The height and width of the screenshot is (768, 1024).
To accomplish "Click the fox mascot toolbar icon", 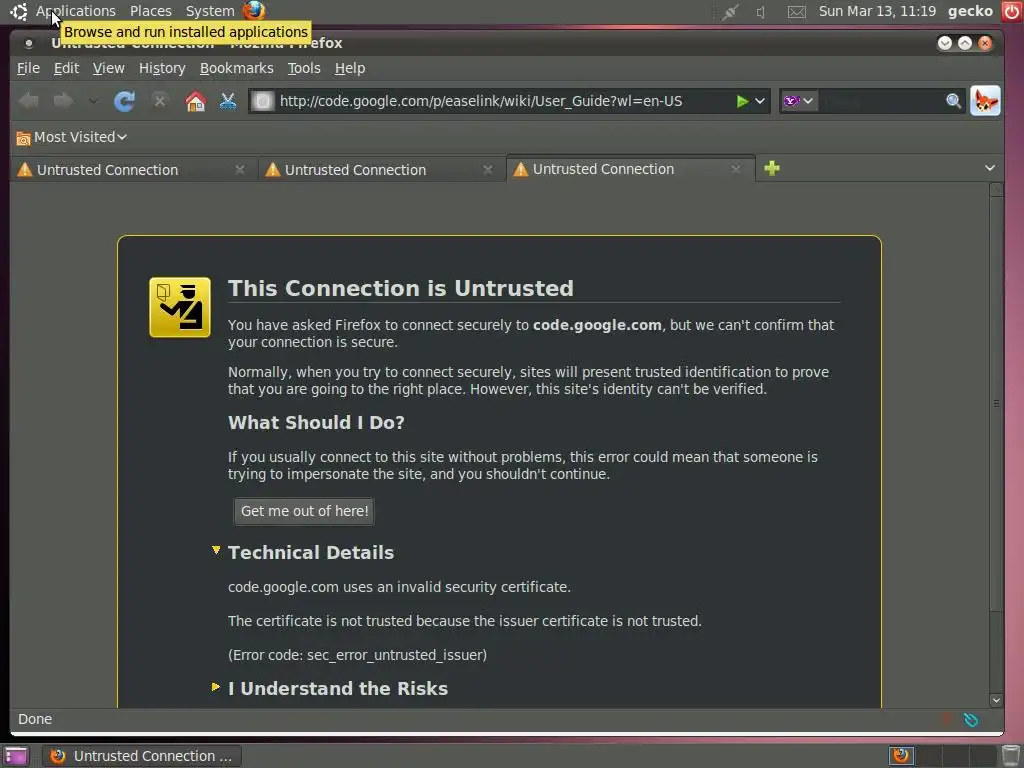I will [x=985, y=101].
